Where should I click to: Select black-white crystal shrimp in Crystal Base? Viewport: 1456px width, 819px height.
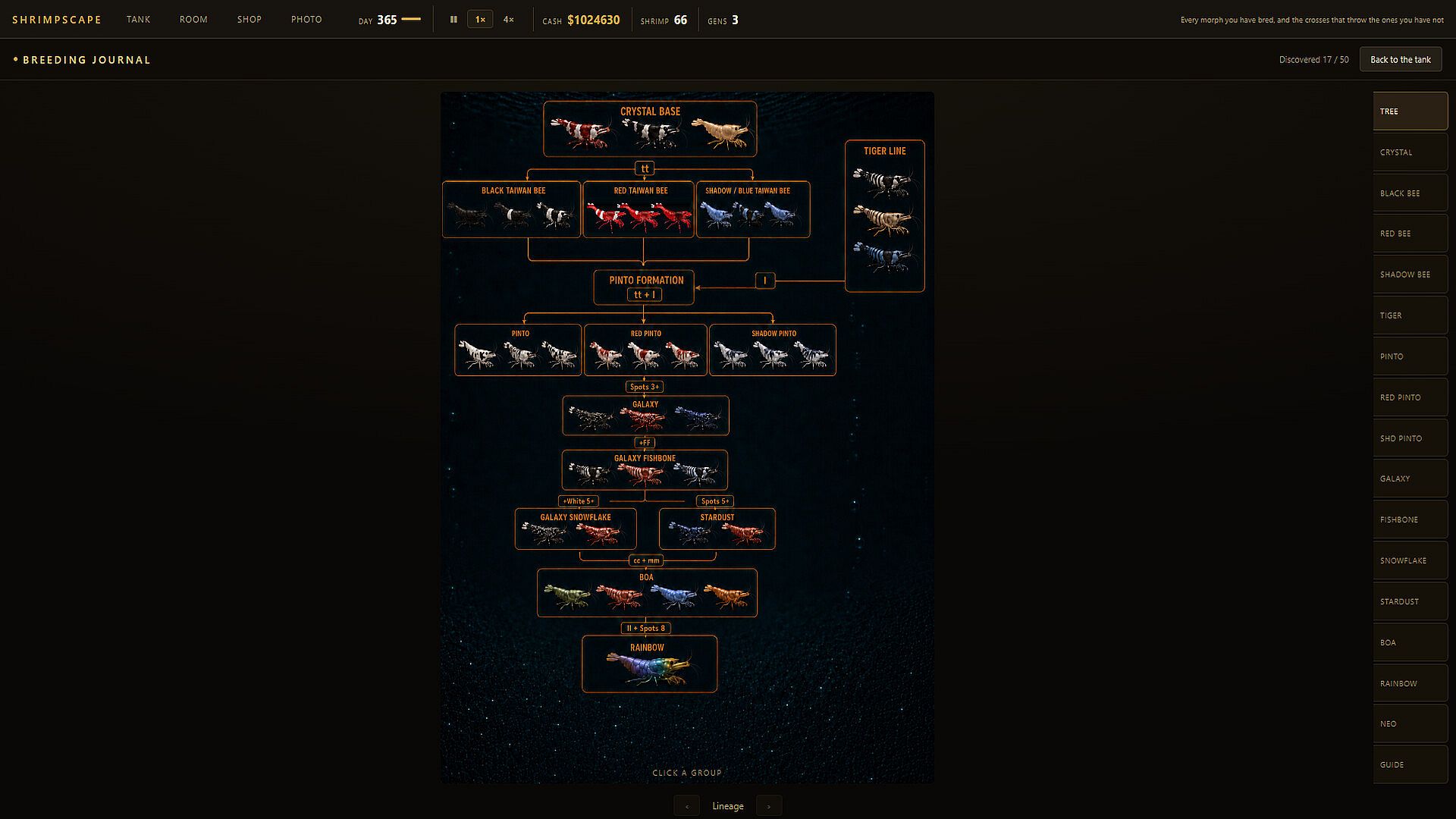pos(651,134)
